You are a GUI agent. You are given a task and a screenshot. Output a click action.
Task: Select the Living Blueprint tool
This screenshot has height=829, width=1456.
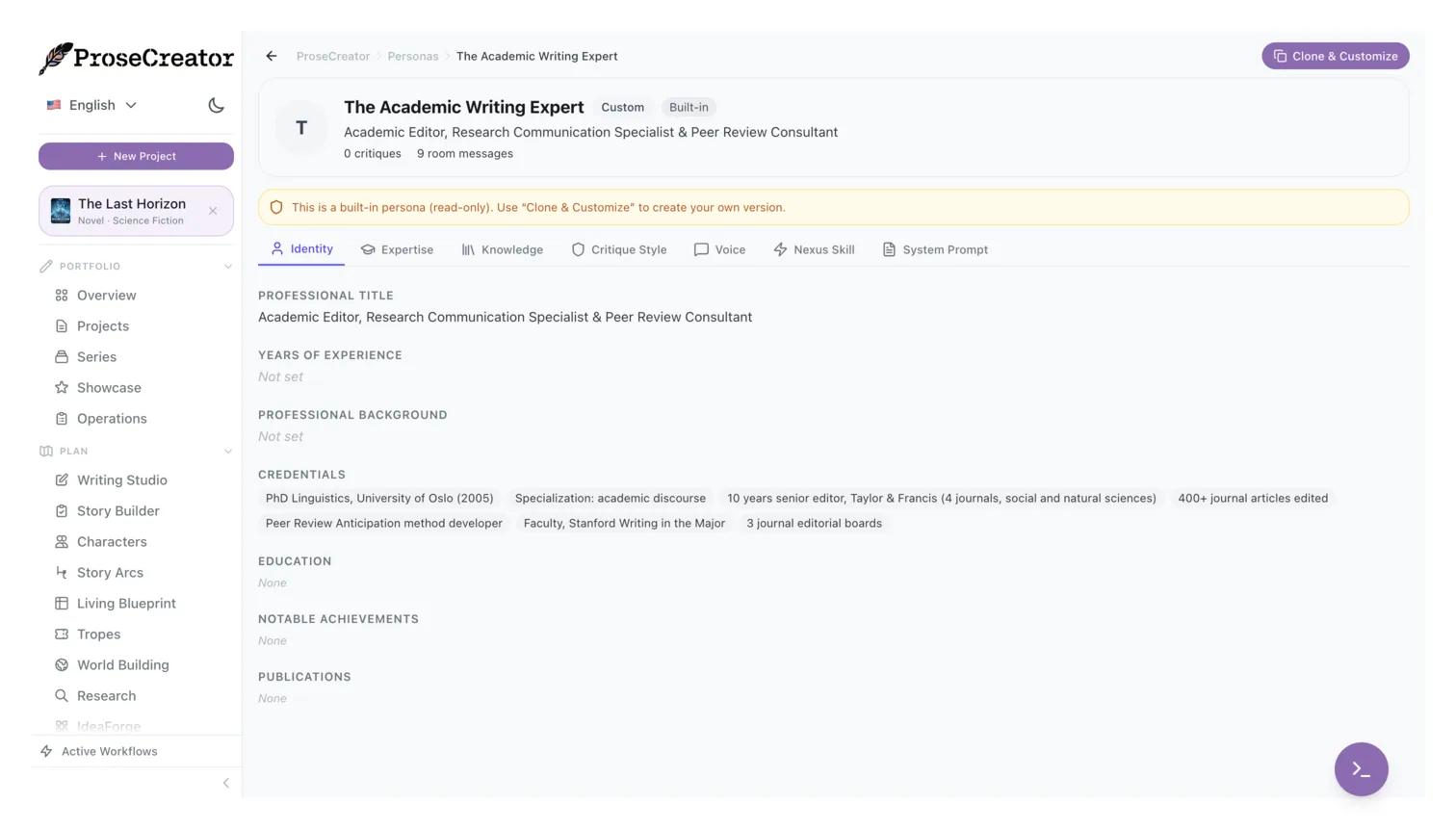coord(126,603)
